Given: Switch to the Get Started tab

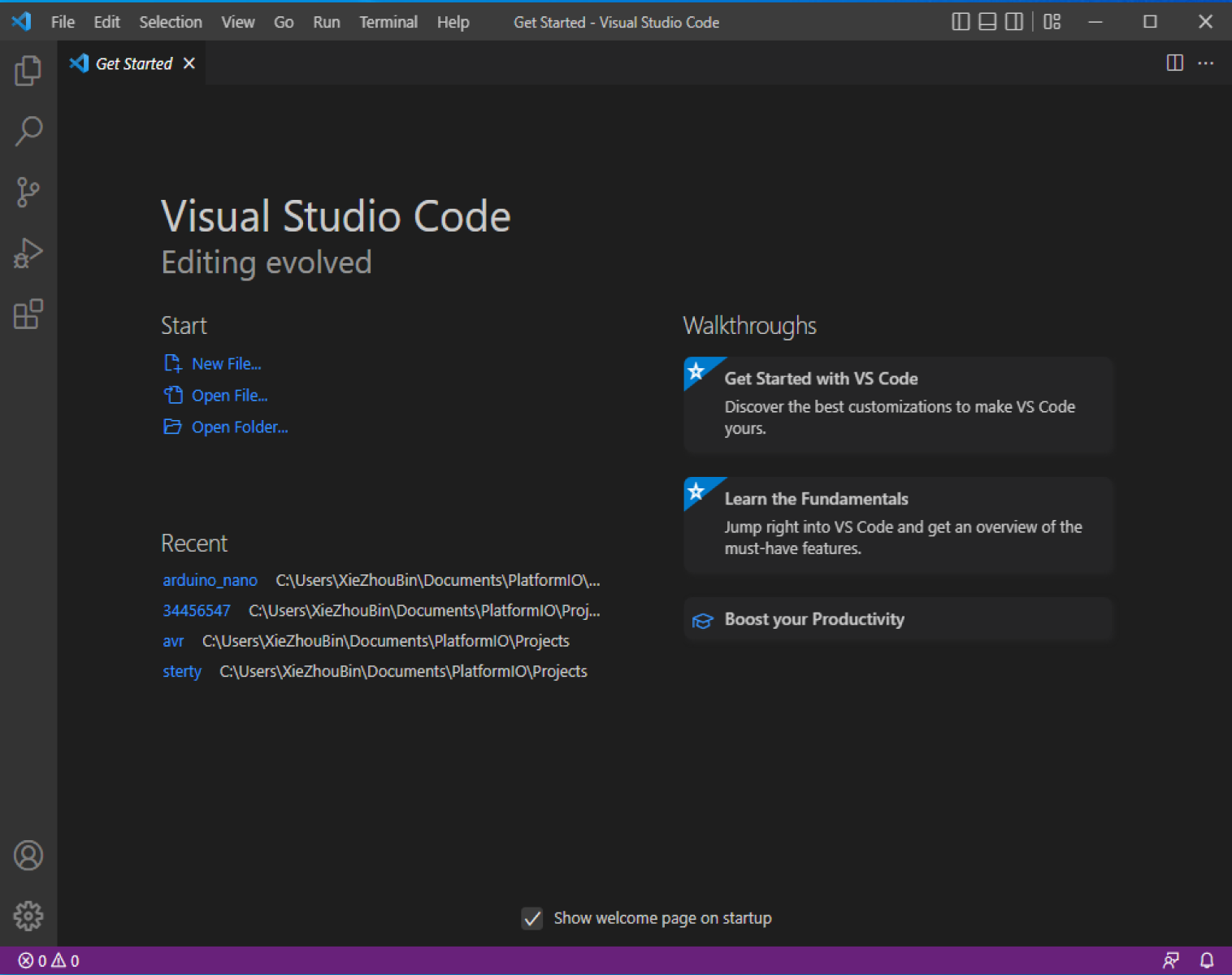Looking at the screenshot, I should (x=132, y=63).
